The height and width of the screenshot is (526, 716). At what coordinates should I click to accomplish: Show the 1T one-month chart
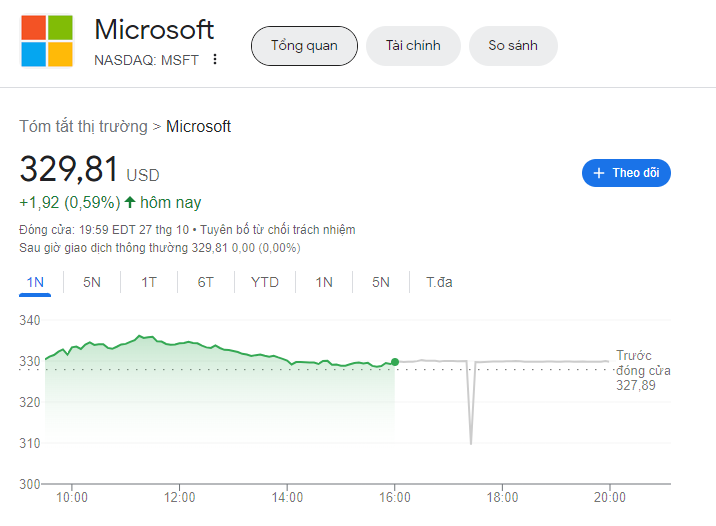pos(148,282)
